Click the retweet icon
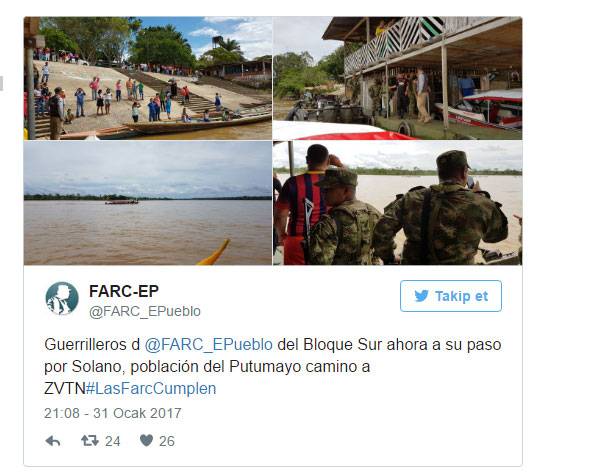The image size is (593, 474). [x=90, y=440]
